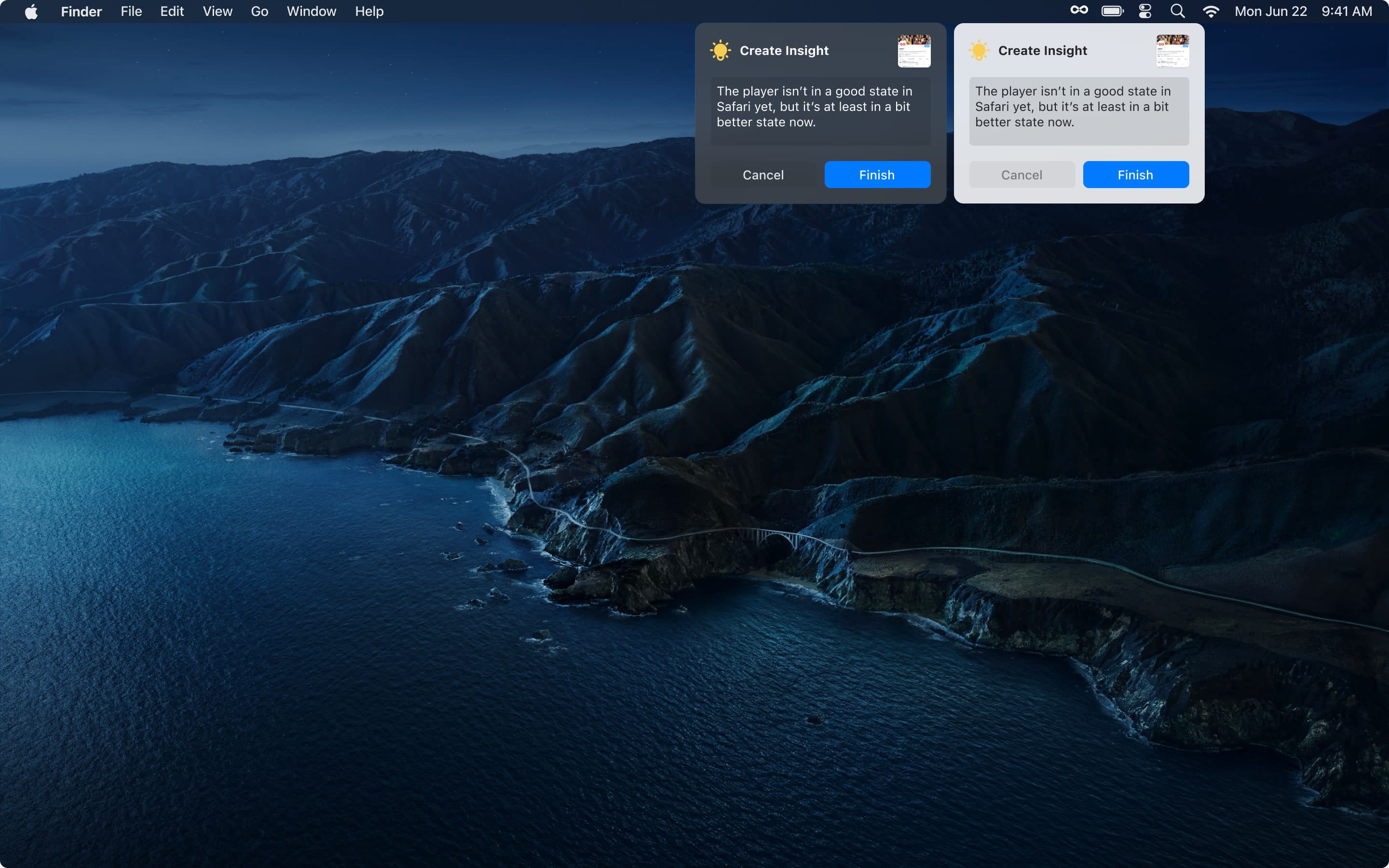Click screenshot thumbnail in light Create Insight panel
The height and width of the screenshot is (868, 1389).
[1172, 51]
